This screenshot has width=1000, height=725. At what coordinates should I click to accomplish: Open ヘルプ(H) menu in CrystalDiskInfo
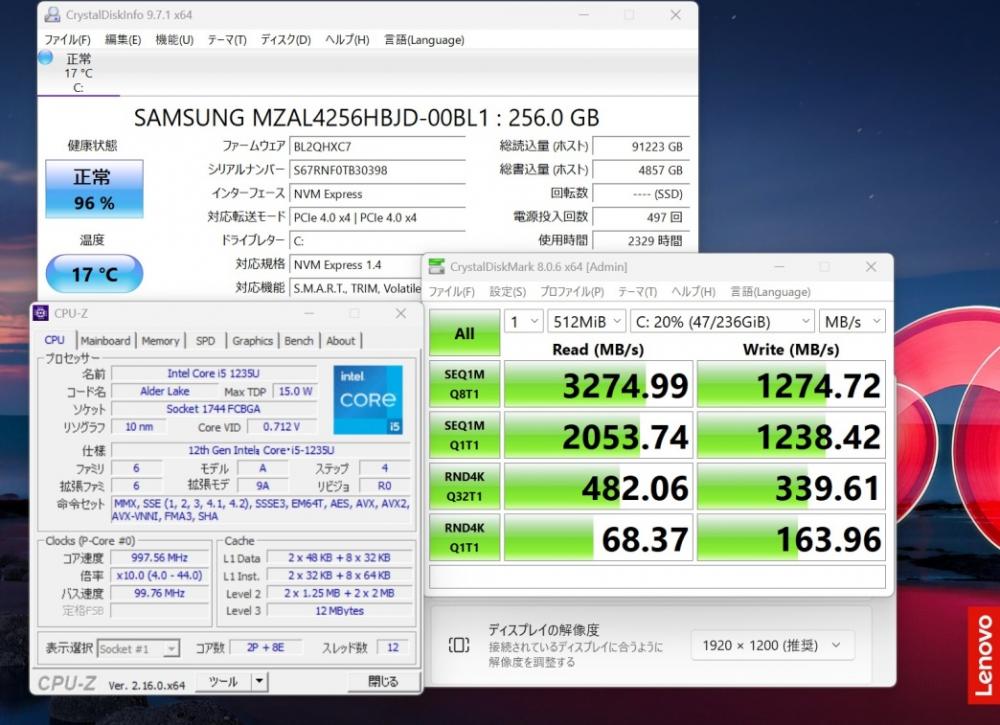point(347,40)
